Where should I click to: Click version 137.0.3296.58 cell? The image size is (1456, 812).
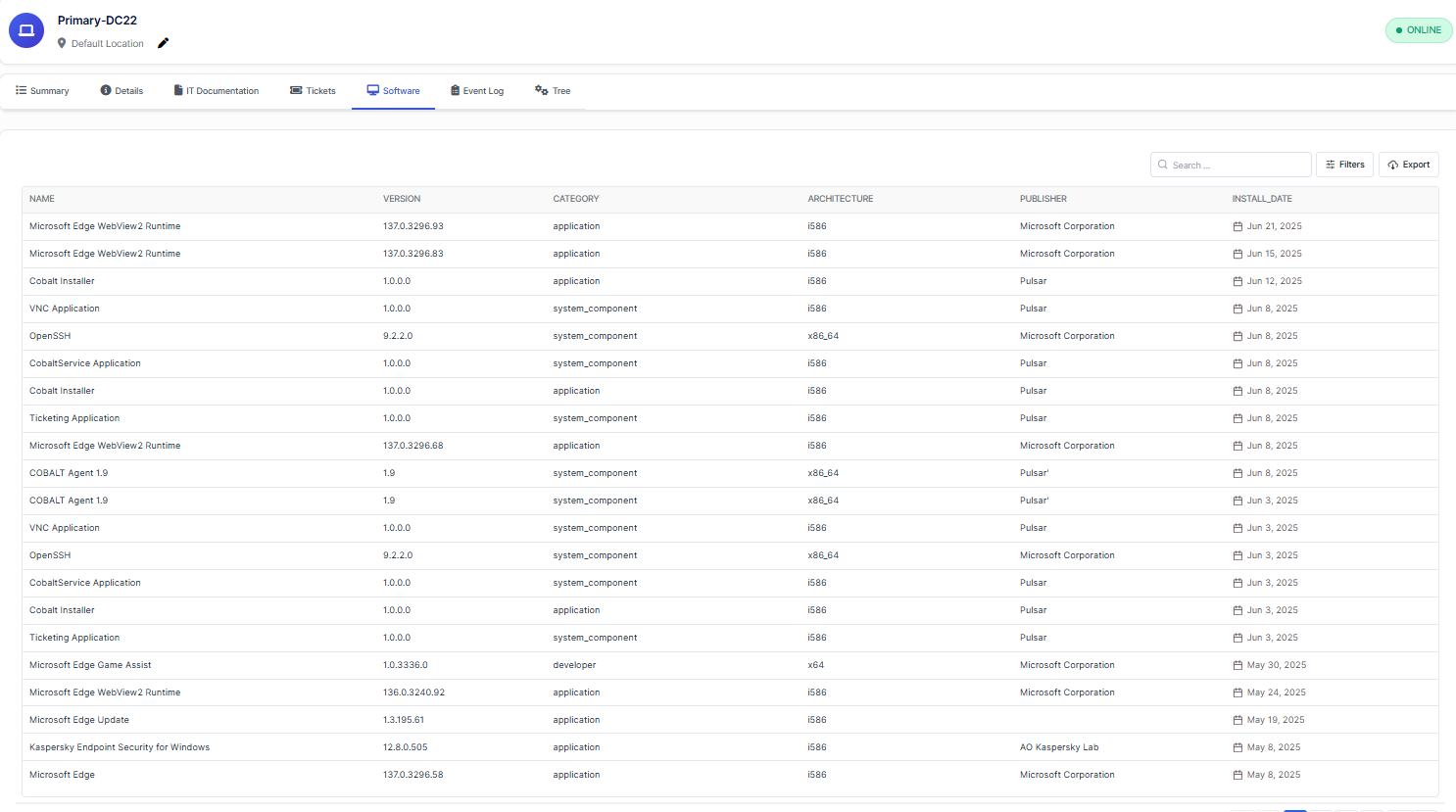click(413, 775)
